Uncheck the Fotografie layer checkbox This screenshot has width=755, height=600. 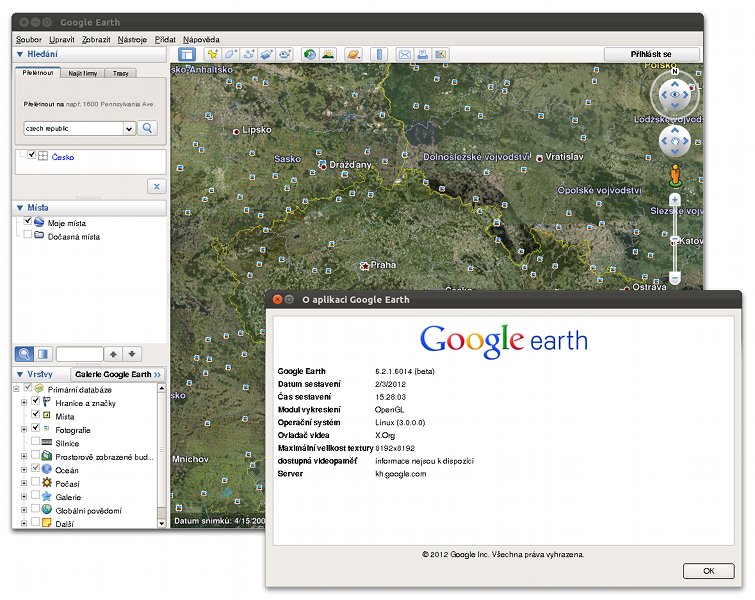pos(36,428)
